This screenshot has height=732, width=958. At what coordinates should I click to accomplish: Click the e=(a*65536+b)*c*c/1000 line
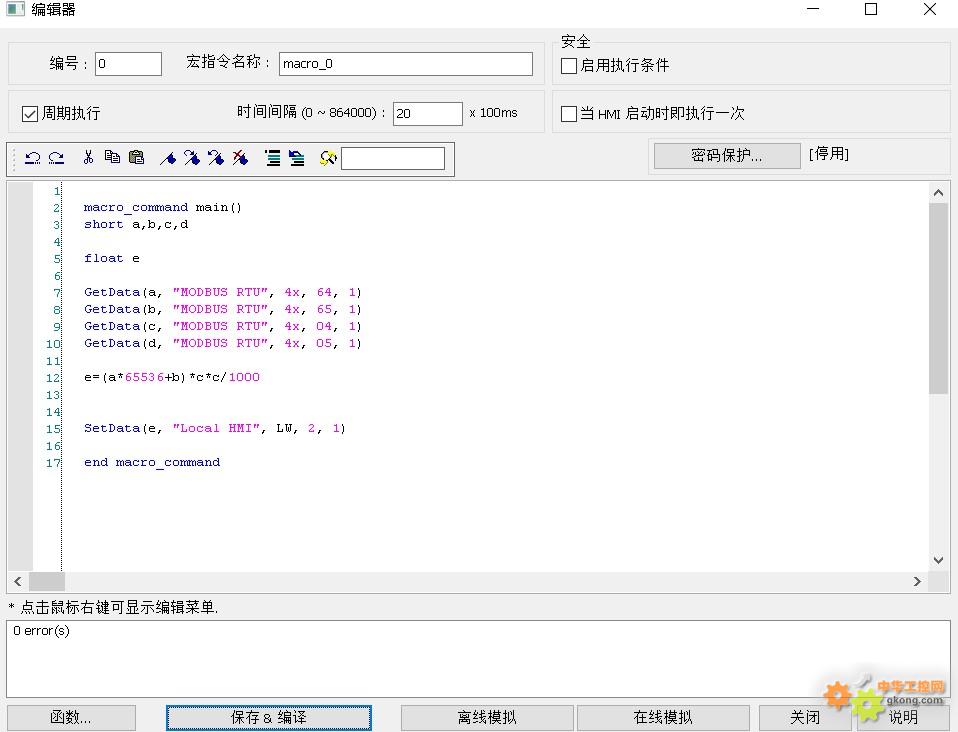click(x=172, y=377)
